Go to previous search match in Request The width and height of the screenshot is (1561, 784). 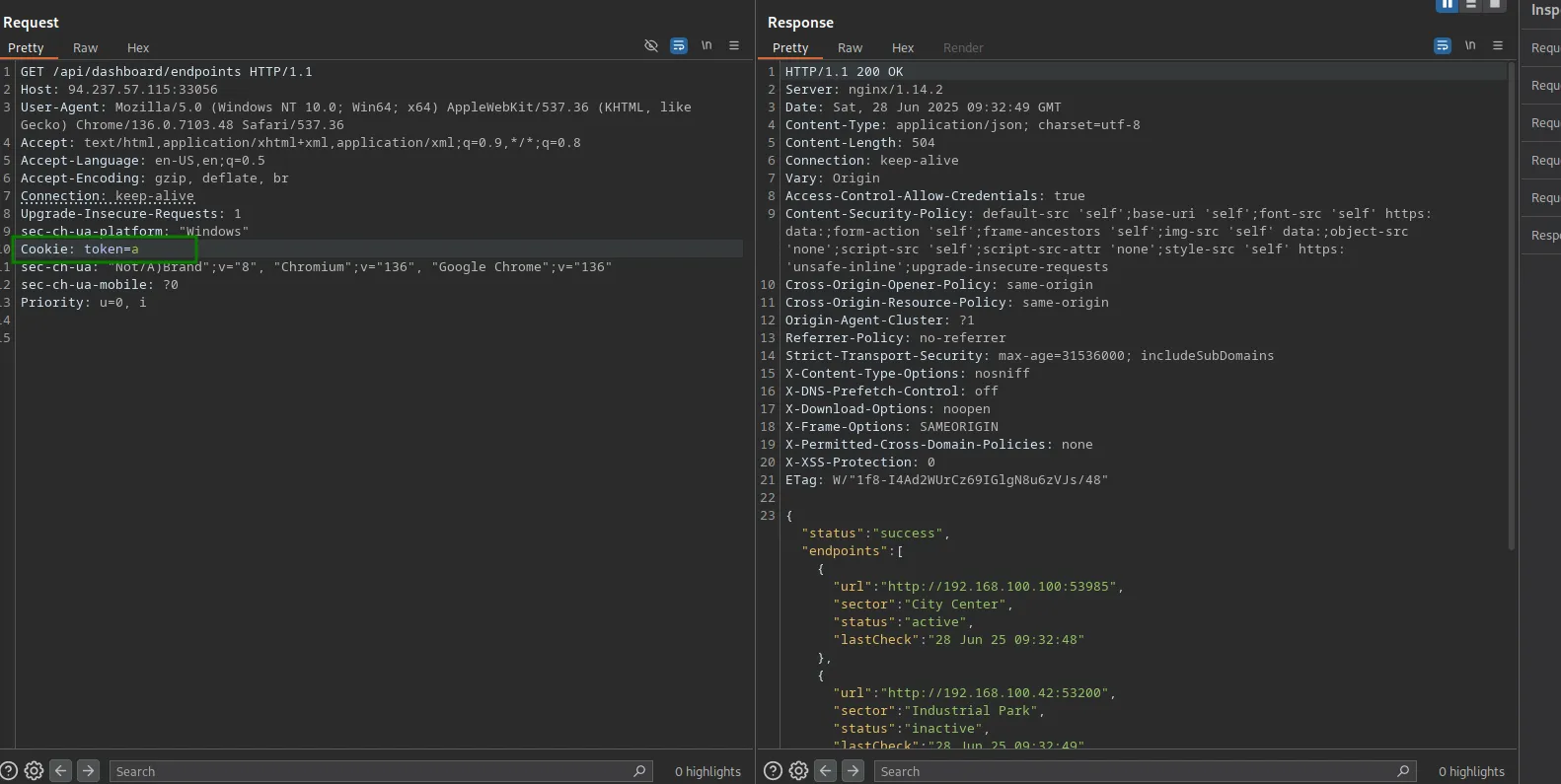(61, 771)
